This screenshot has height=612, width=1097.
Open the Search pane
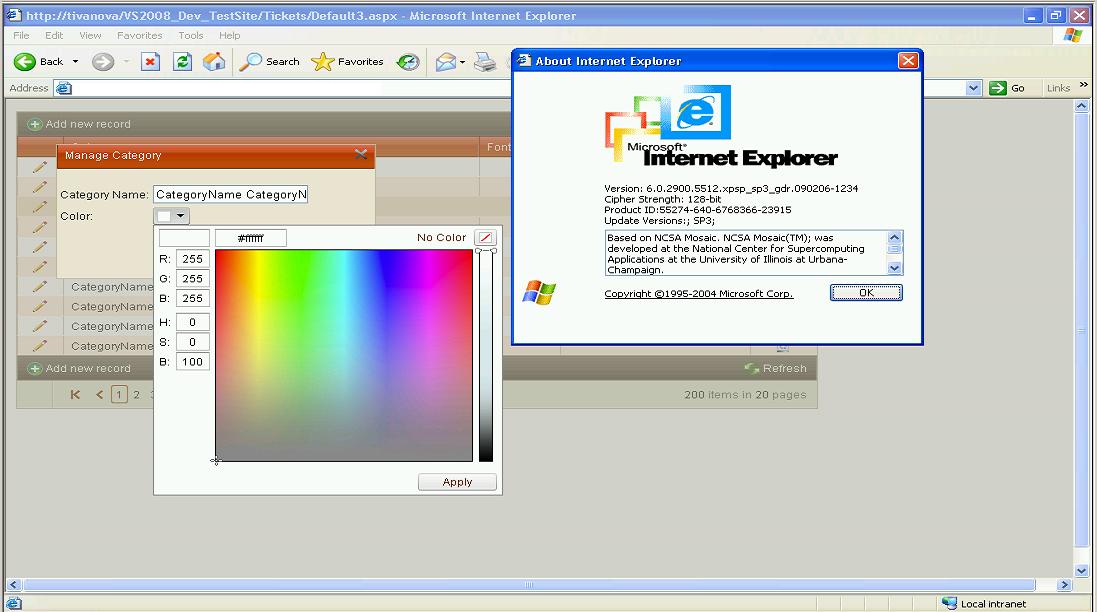269,62
